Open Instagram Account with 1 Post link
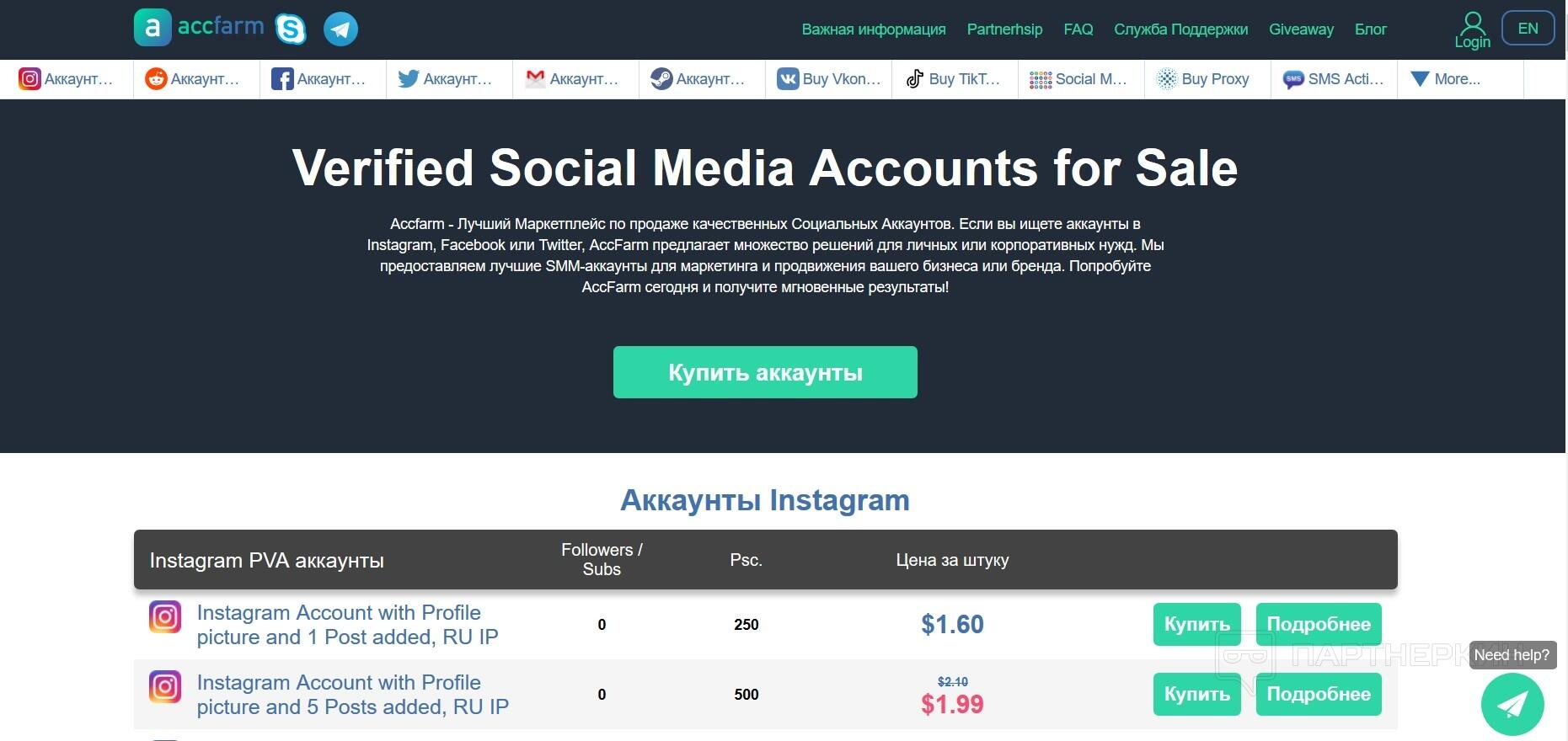The height and width of the screenshot is (741, 1568). [347, 625]
